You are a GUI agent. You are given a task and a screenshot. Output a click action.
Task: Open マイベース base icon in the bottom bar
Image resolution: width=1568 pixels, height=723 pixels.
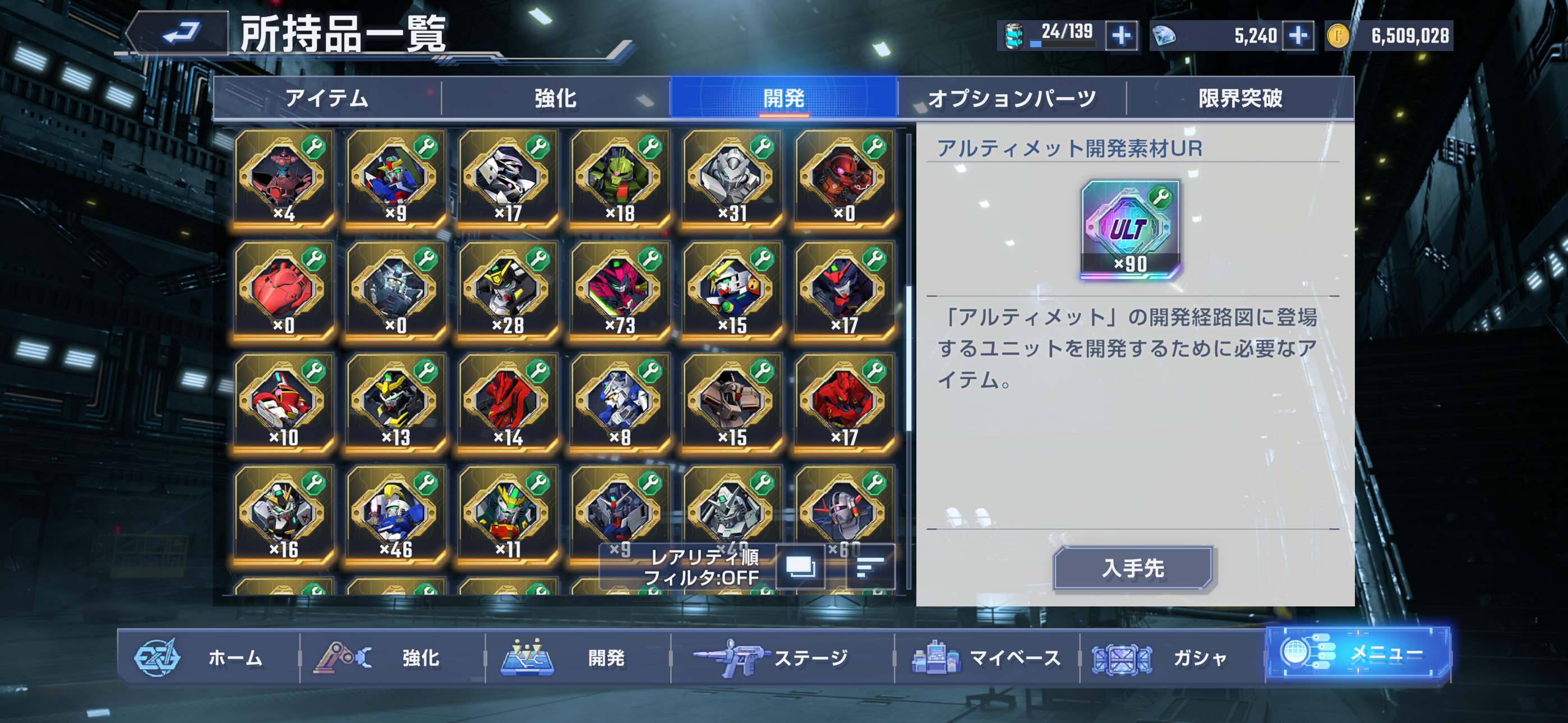click(935, 658)
